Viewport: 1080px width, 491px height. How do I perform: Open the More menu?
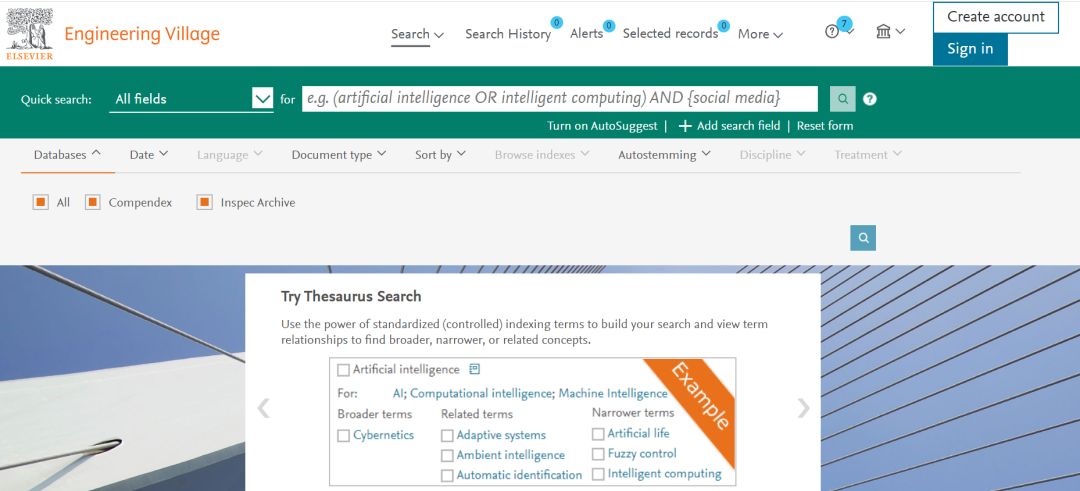point(760,34)
